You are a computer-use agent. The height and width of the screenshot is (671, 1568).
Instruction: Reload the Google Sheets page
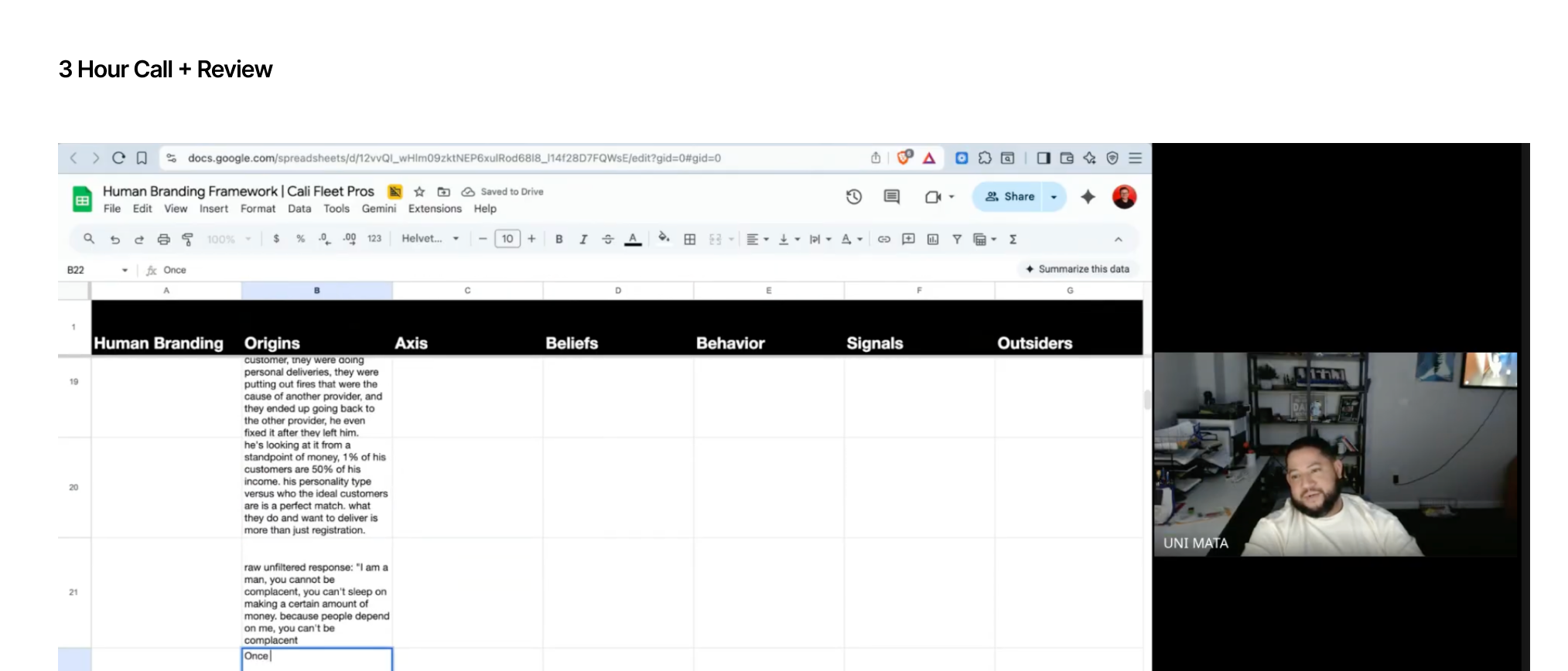(x=118, y=158)
